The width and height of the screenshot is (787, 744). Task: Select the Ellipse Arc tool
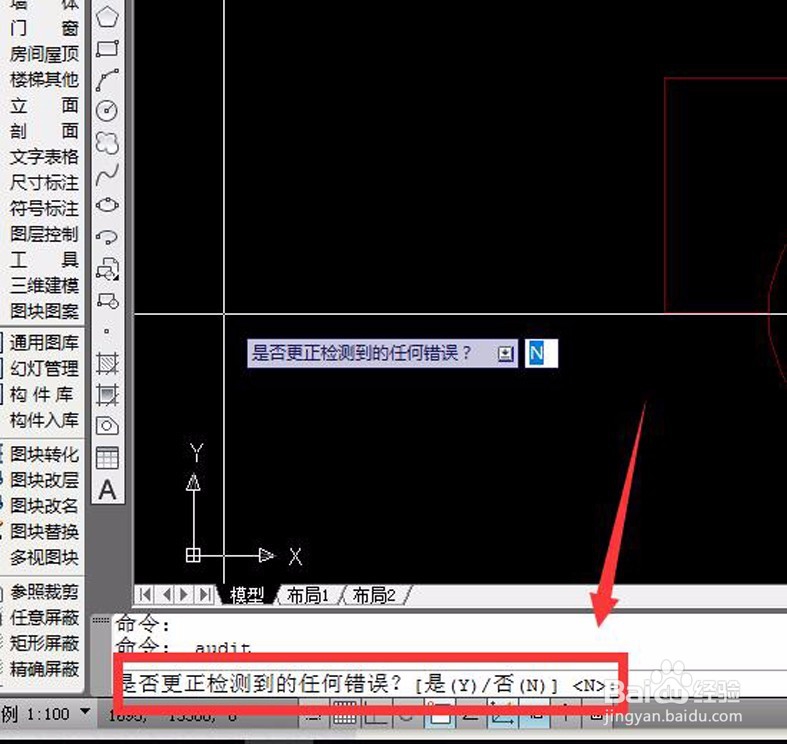point(107,237)
